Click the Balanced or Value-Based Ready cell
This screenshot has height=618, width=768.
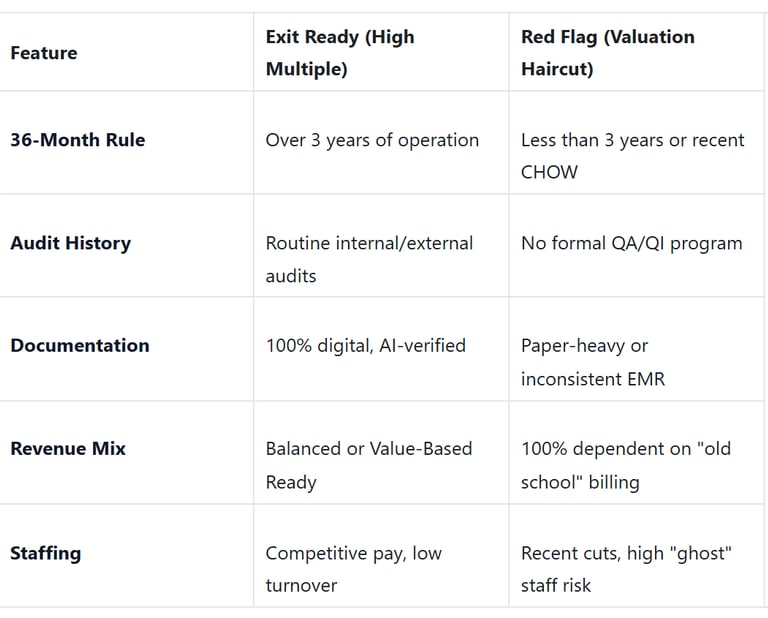coord(368,465)
